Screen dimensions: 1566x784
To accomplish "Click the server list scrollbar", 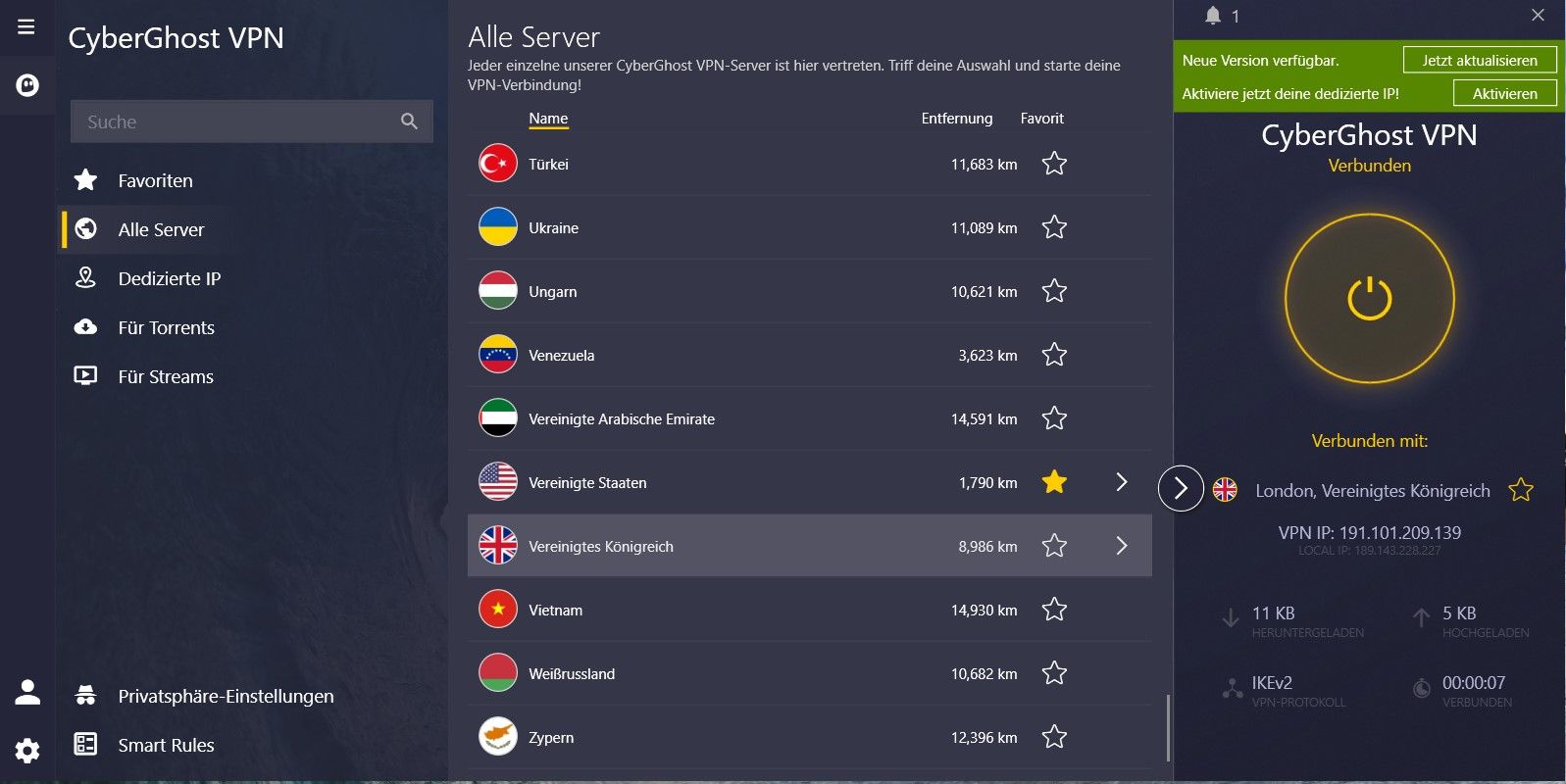I will [1168, 727].
